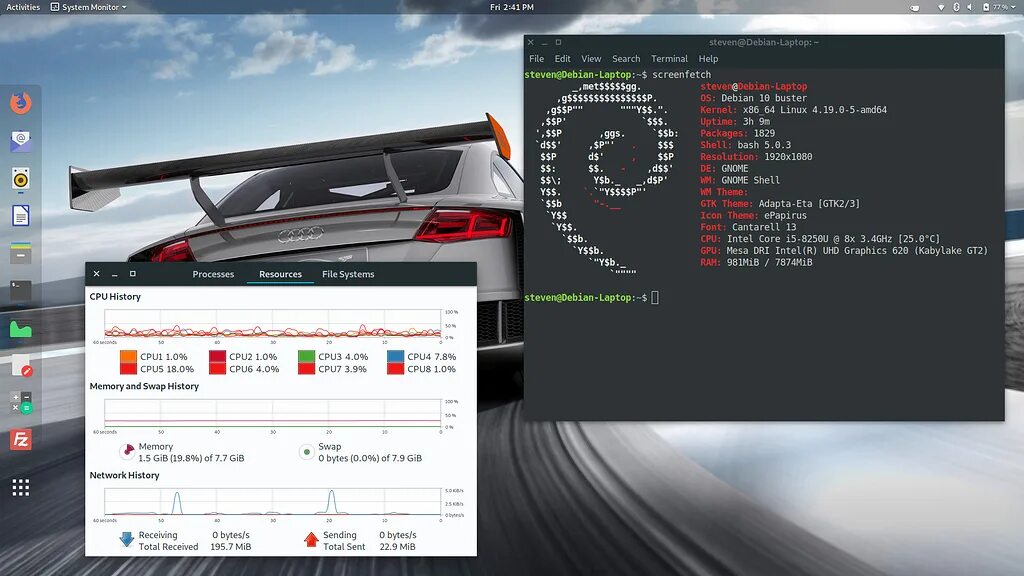
Task: Open the green System Monitor dock icon
Action: tap(20, 328)
